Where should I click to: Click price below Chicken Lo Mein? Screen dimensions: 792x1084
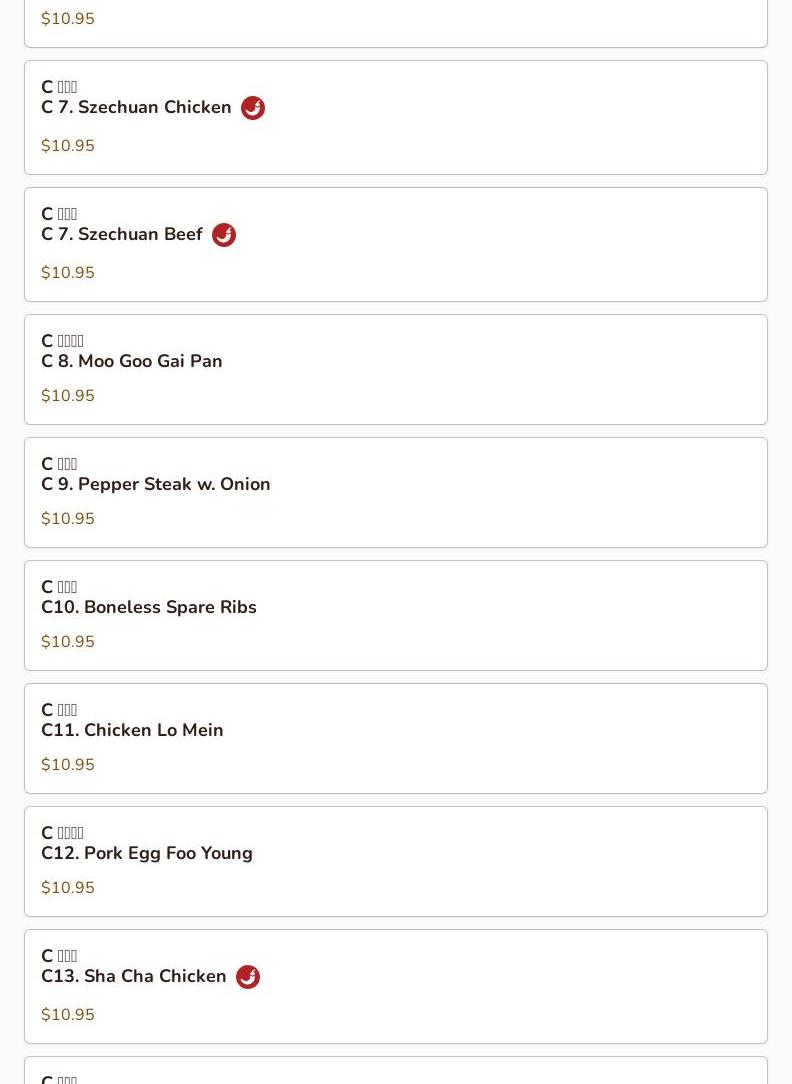pyautogui.click(x=68, y=765)
